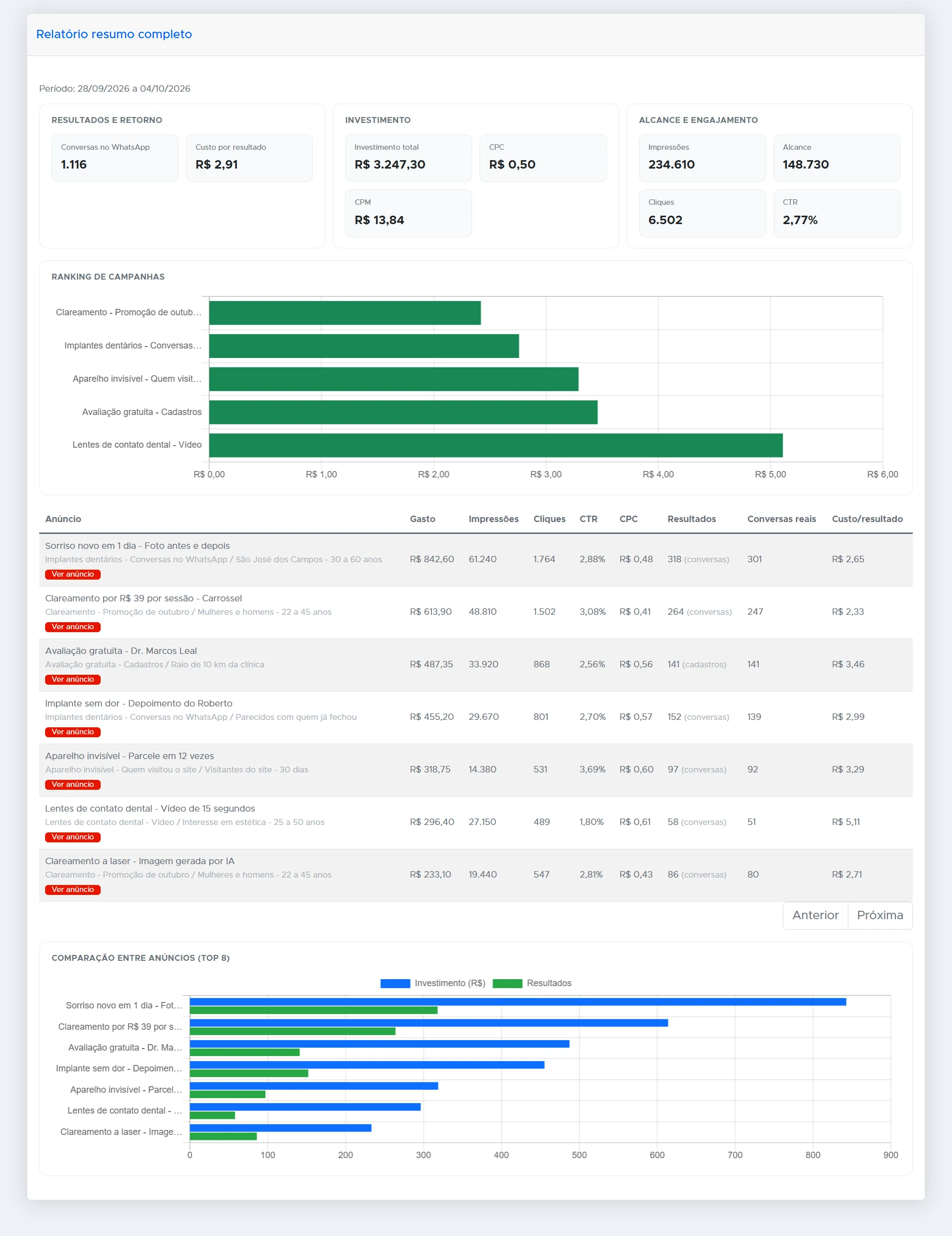Click the CPC column header
Screen dimensions: 952x1236
click(629, 519)
